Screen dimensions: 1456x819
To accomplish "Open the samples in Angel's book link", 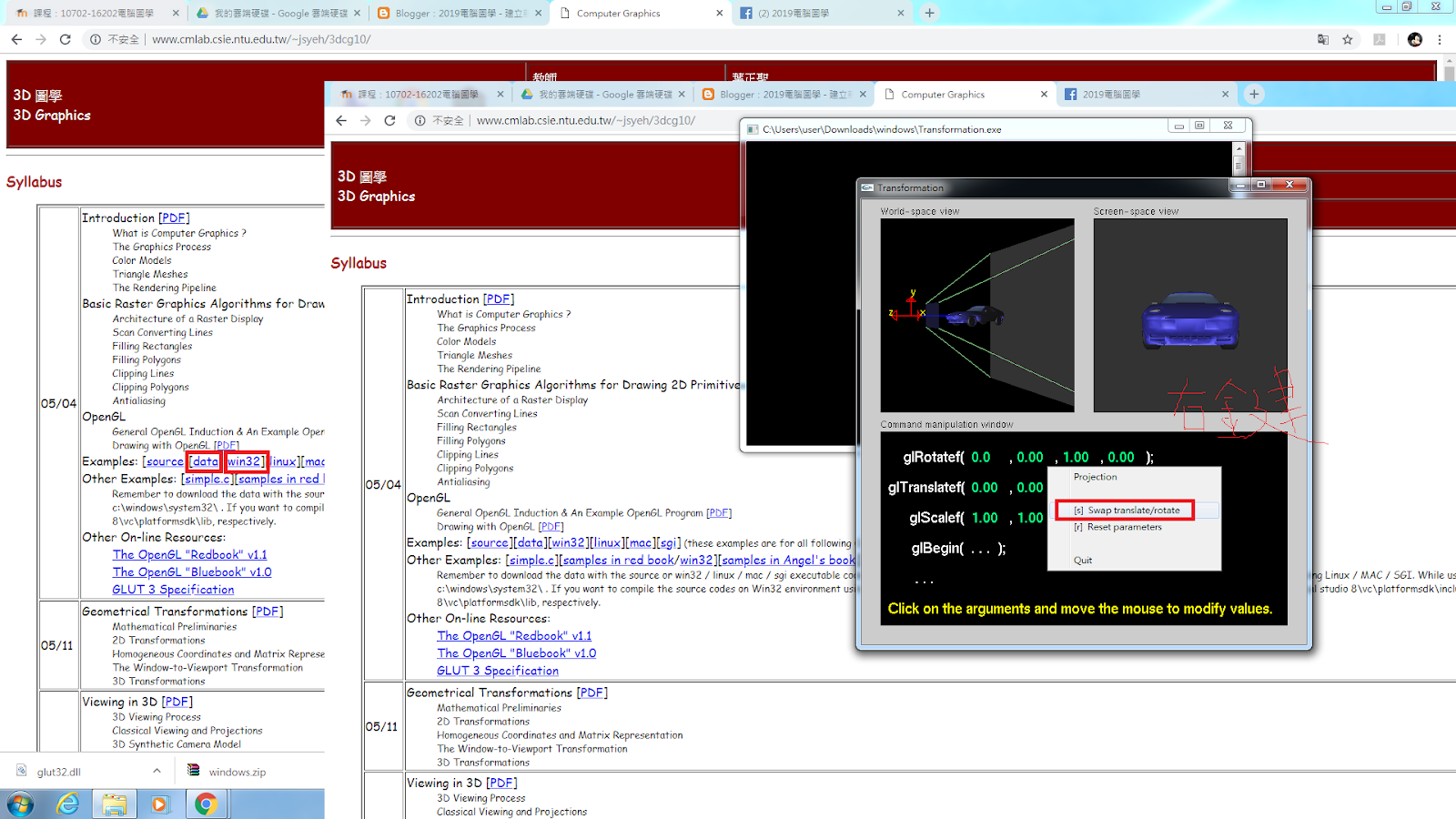I will 788,560.
